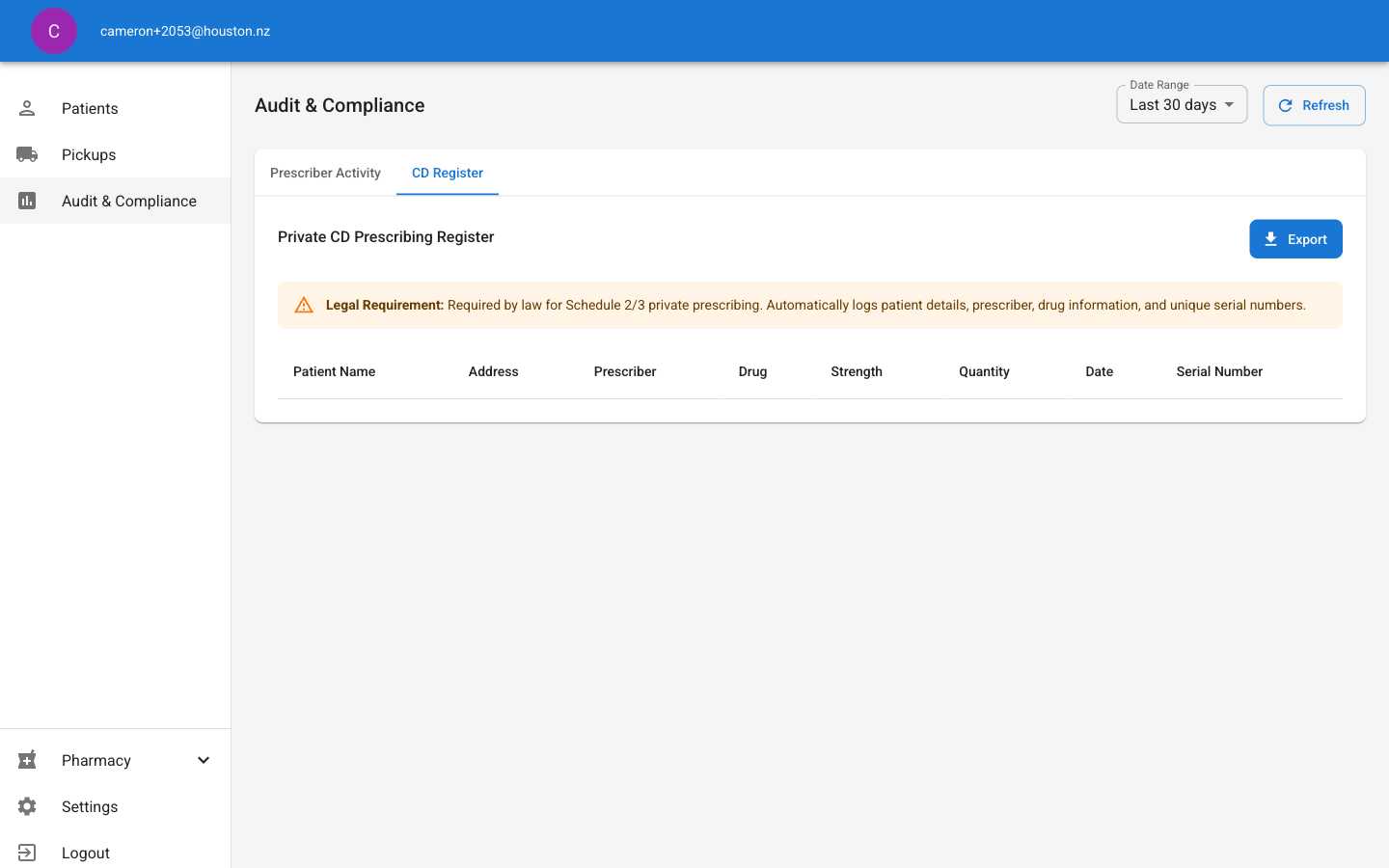Expand the Pharmacy menu chevron
The image size is (1389, 868).
pos(204,760)
